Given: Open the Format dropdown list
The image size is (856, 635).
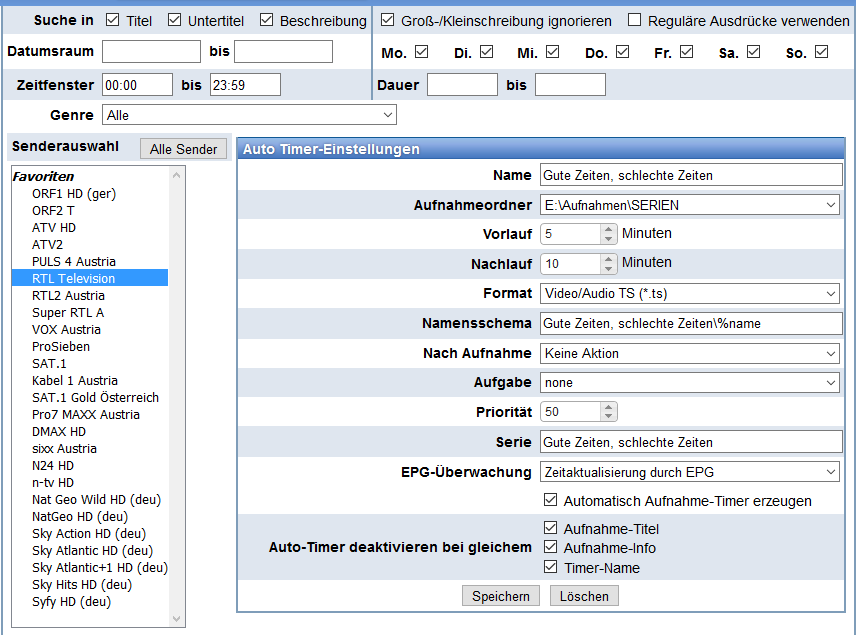Looking at the screenshot, I should pos(690,294).
